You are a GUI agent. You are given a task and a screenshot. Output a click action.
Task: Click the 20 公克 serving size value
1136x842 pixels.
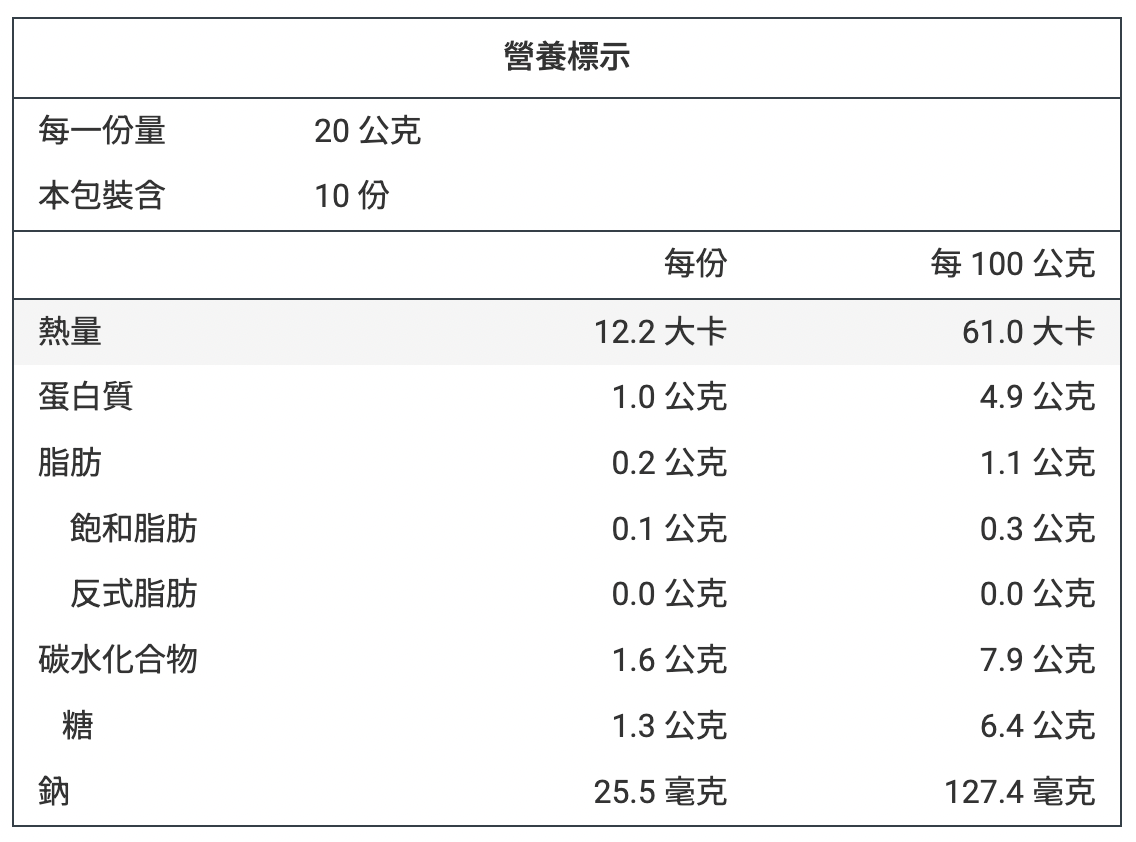[367, 131]
